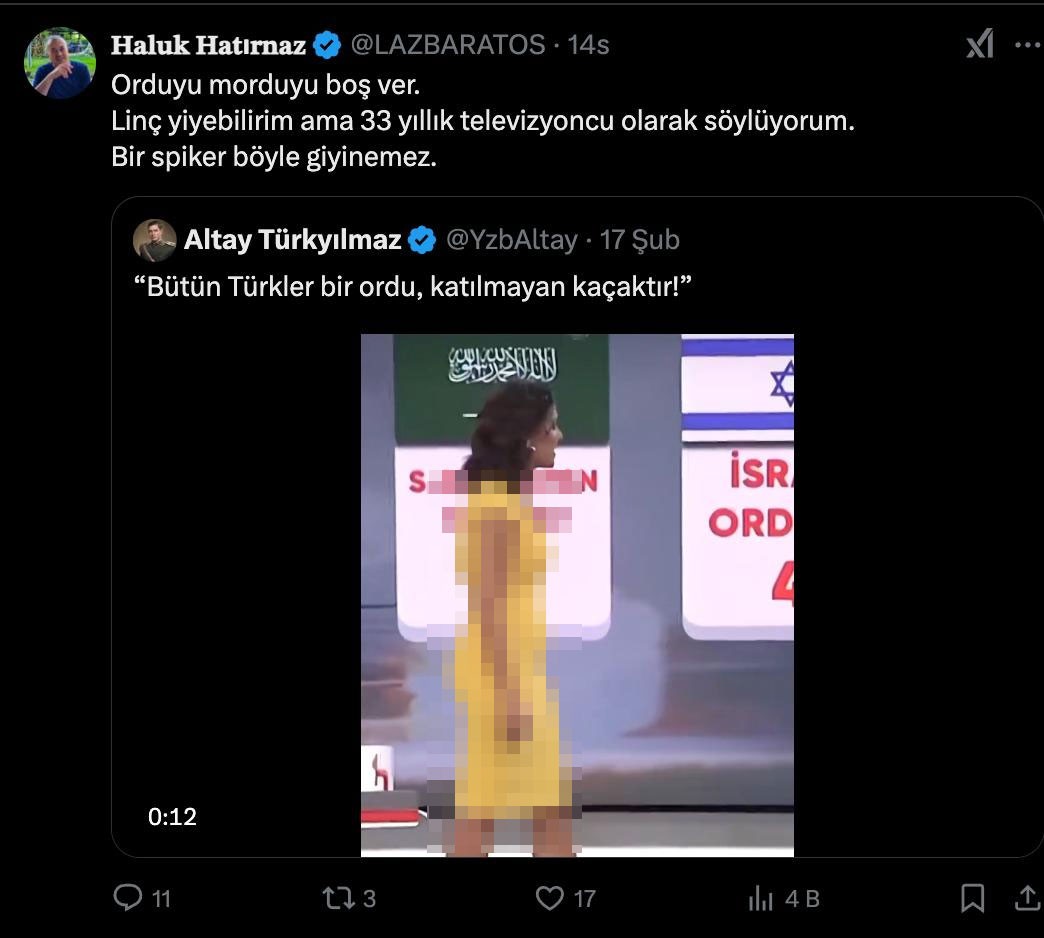Click verified badge beside Altay Türkyılmaz

421,239
